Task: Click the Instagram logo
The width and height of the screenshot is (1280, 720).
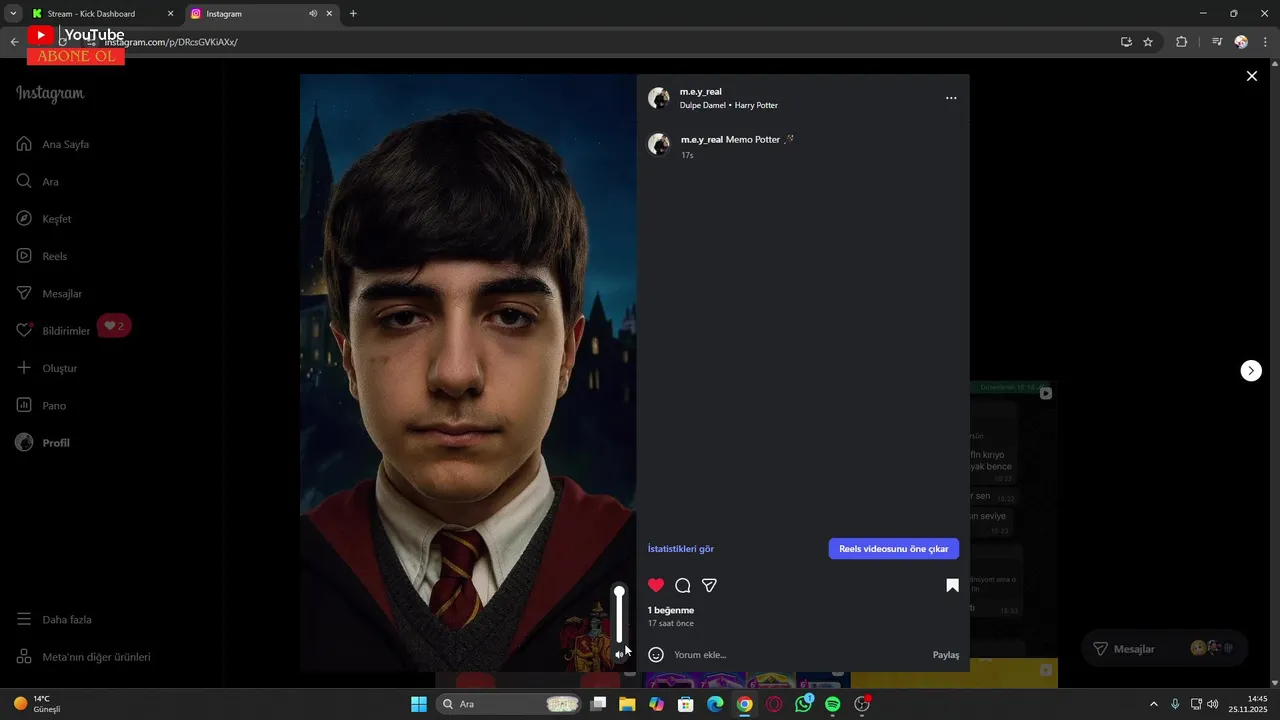Action: [x=50, y=94]
